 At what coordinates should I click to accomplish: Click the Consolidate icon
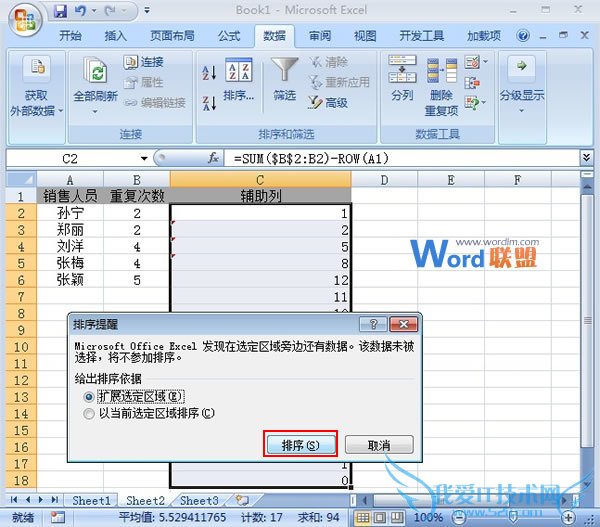(x=472, y=82)
